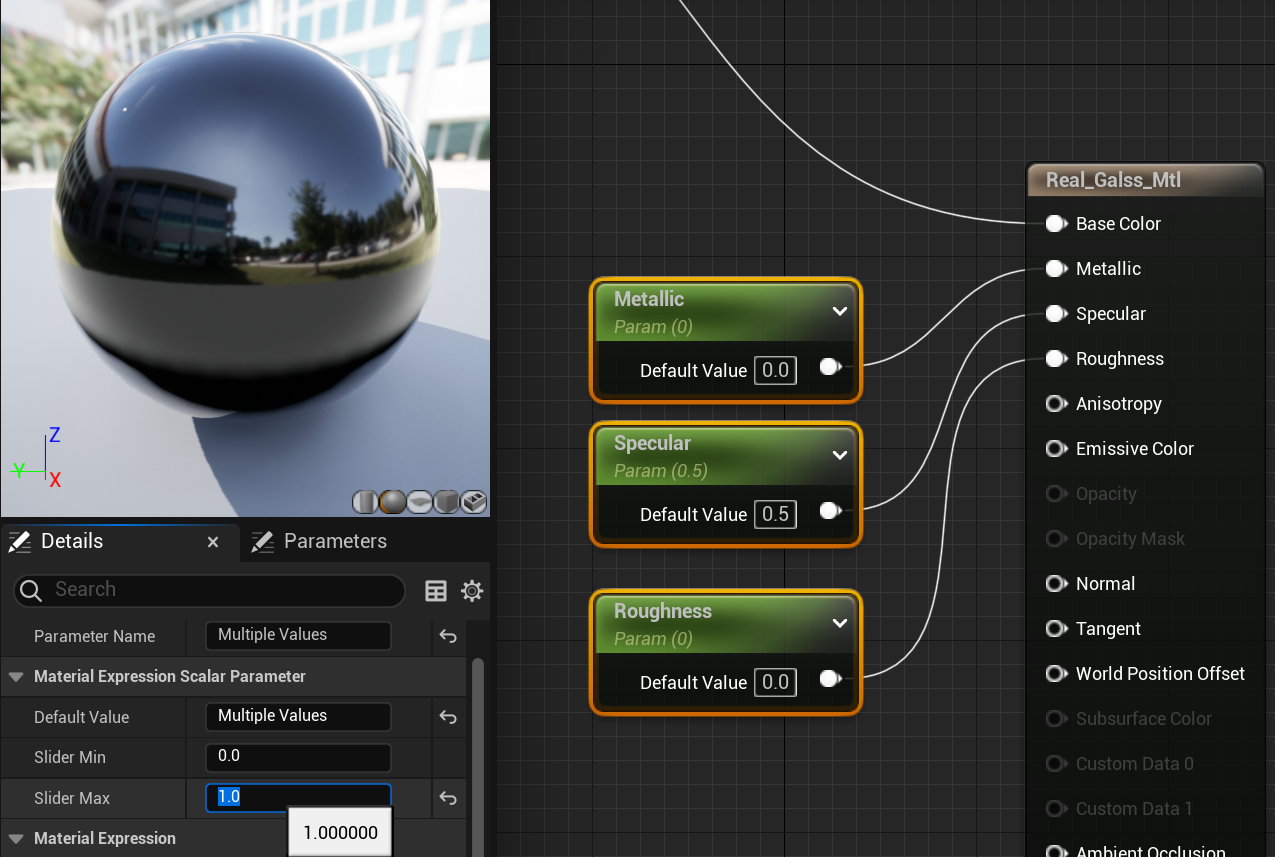The height and width of the screenshot is (857, 1275).
Task: Set preview mesh to plane
Action: (x=419, y=501)
